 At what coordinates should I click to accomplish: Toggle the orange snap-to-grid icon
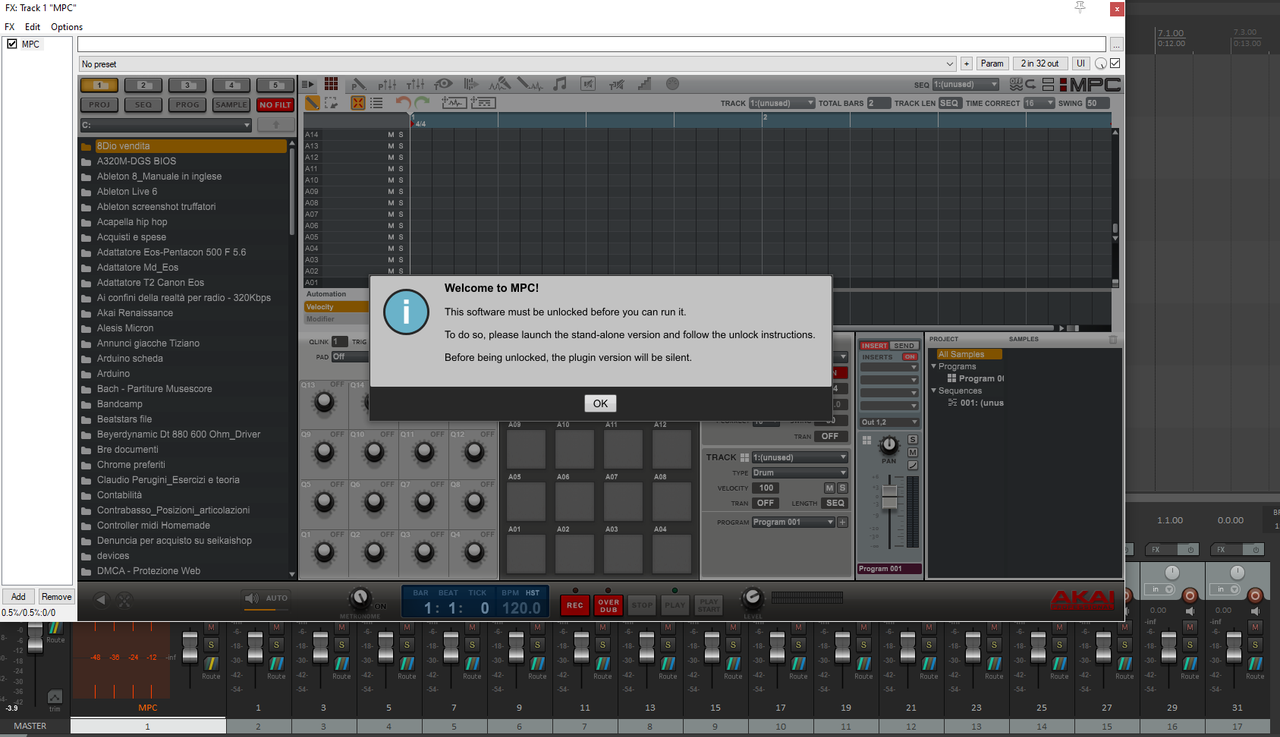click(x=358, y=103)
